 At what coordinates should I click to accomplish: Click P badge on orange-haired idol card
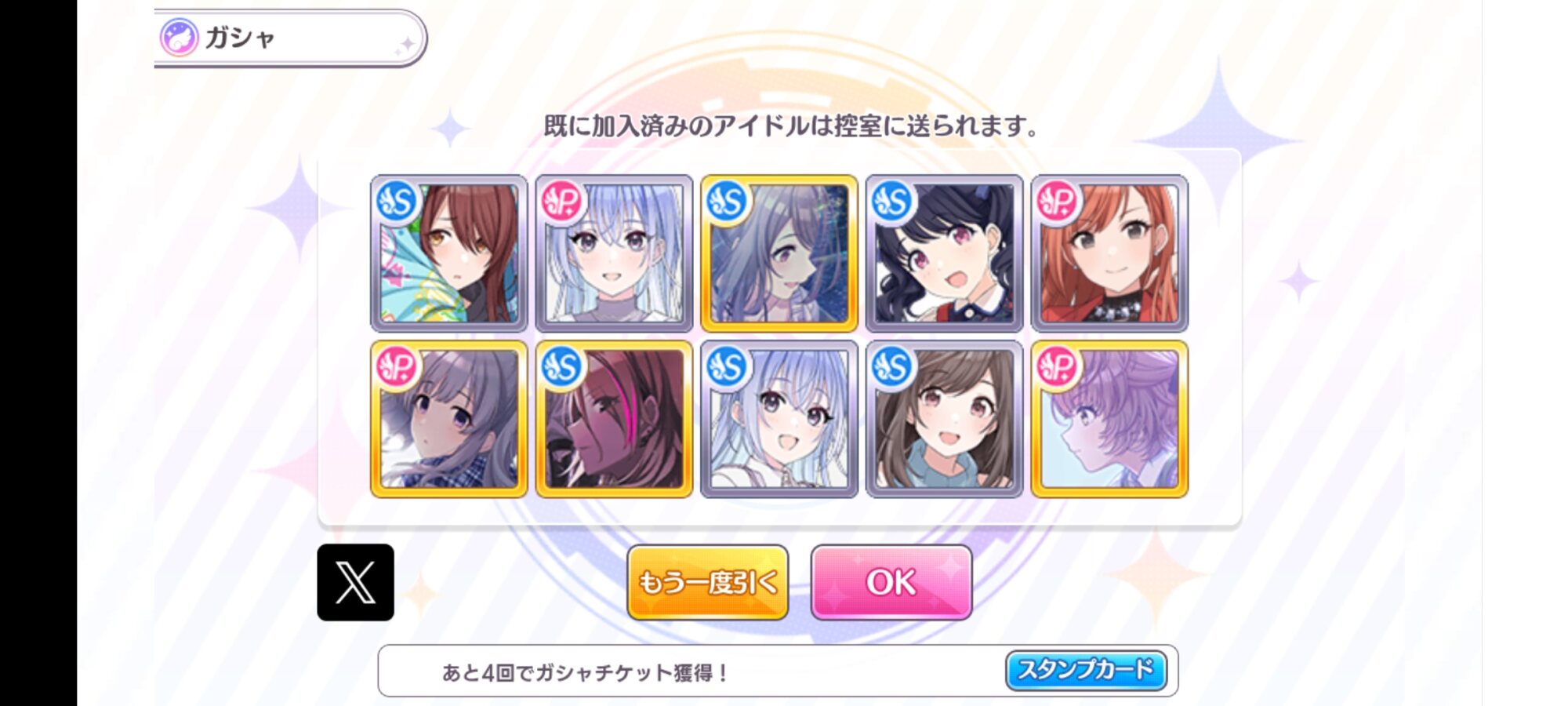pyautogui.click(x=1057, y=202)
